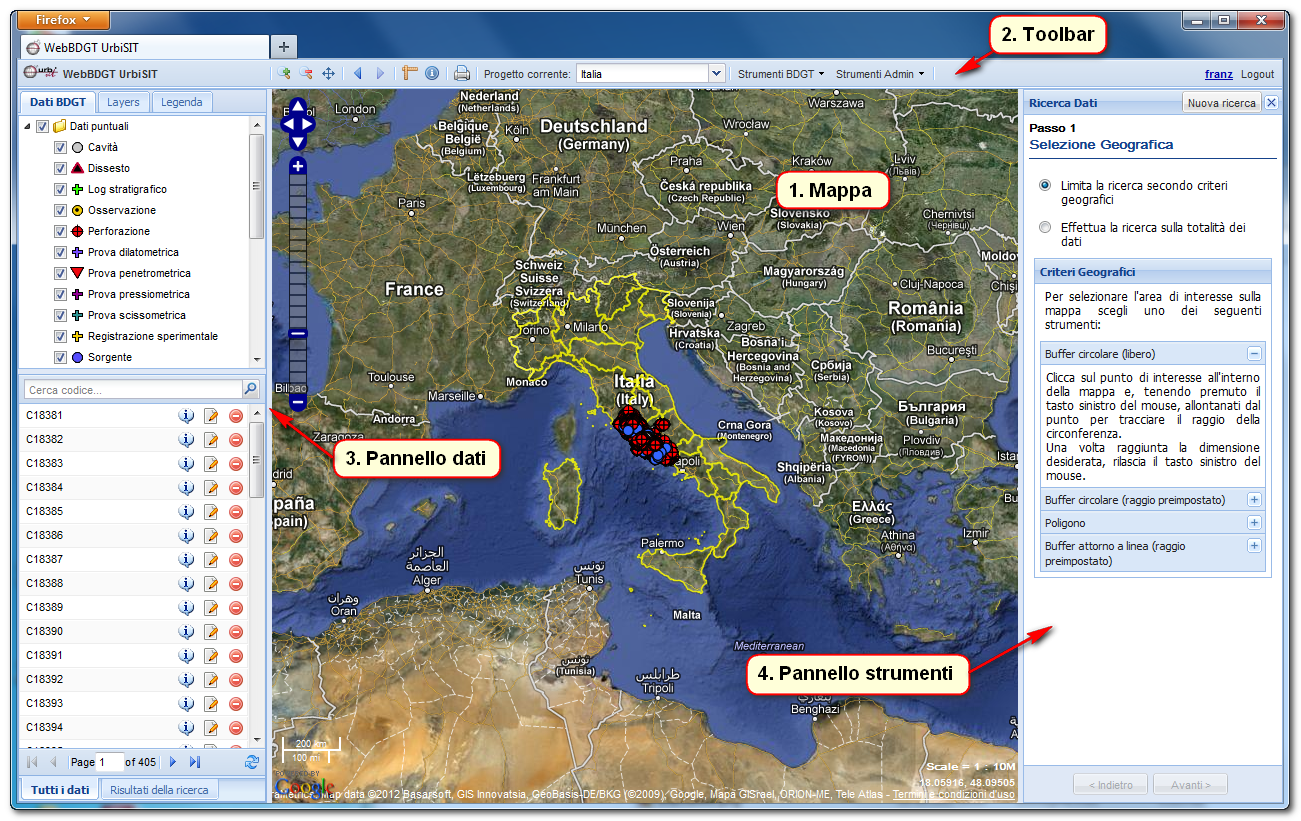This screenshot has width=1301, height=821.
Task: Select the zoom out map tool
Action: coord(306,73)
